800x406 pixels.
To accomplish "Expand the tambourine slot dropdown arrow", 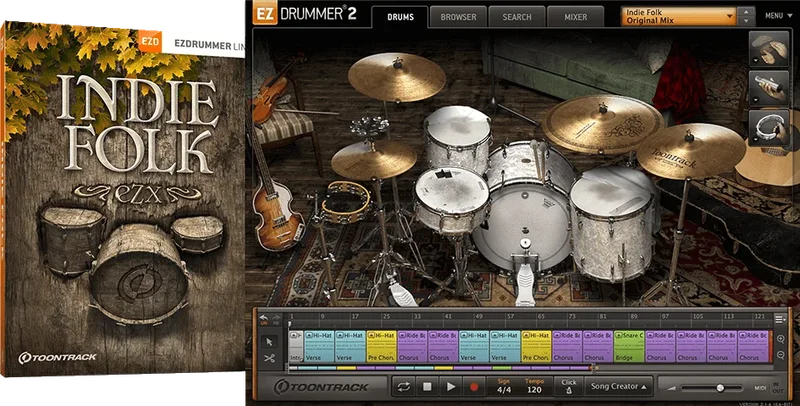I will pos(755,141).
